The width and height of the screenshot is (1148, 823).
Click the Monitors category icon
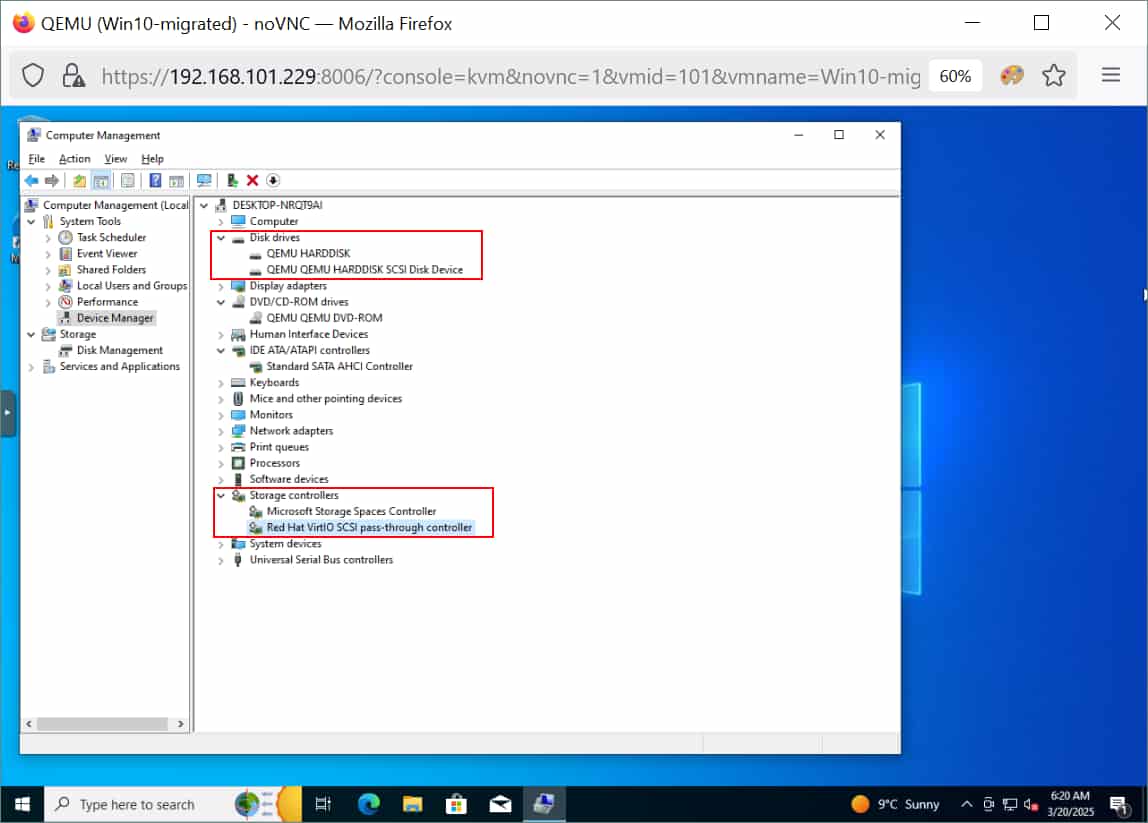(x=238, y=415)
